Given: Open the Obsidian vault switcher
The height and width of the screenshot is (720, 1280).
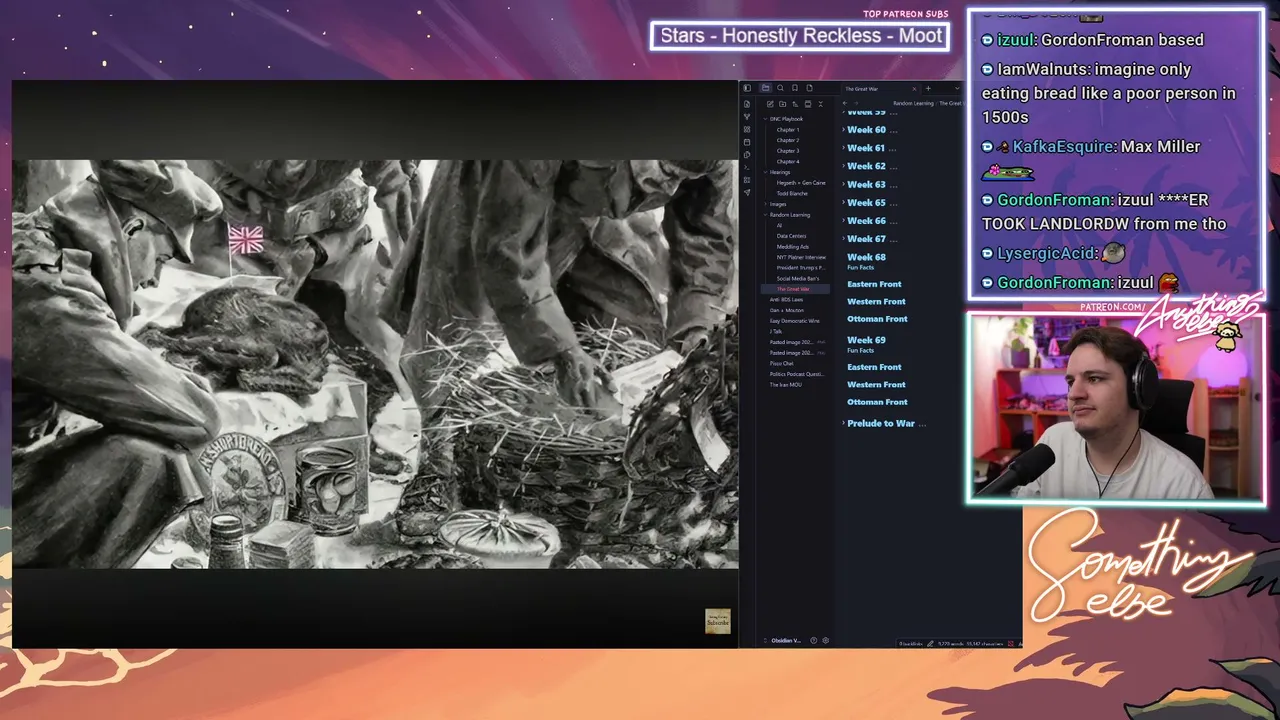Looking at the screenshot, I should [x=784, y=640].
